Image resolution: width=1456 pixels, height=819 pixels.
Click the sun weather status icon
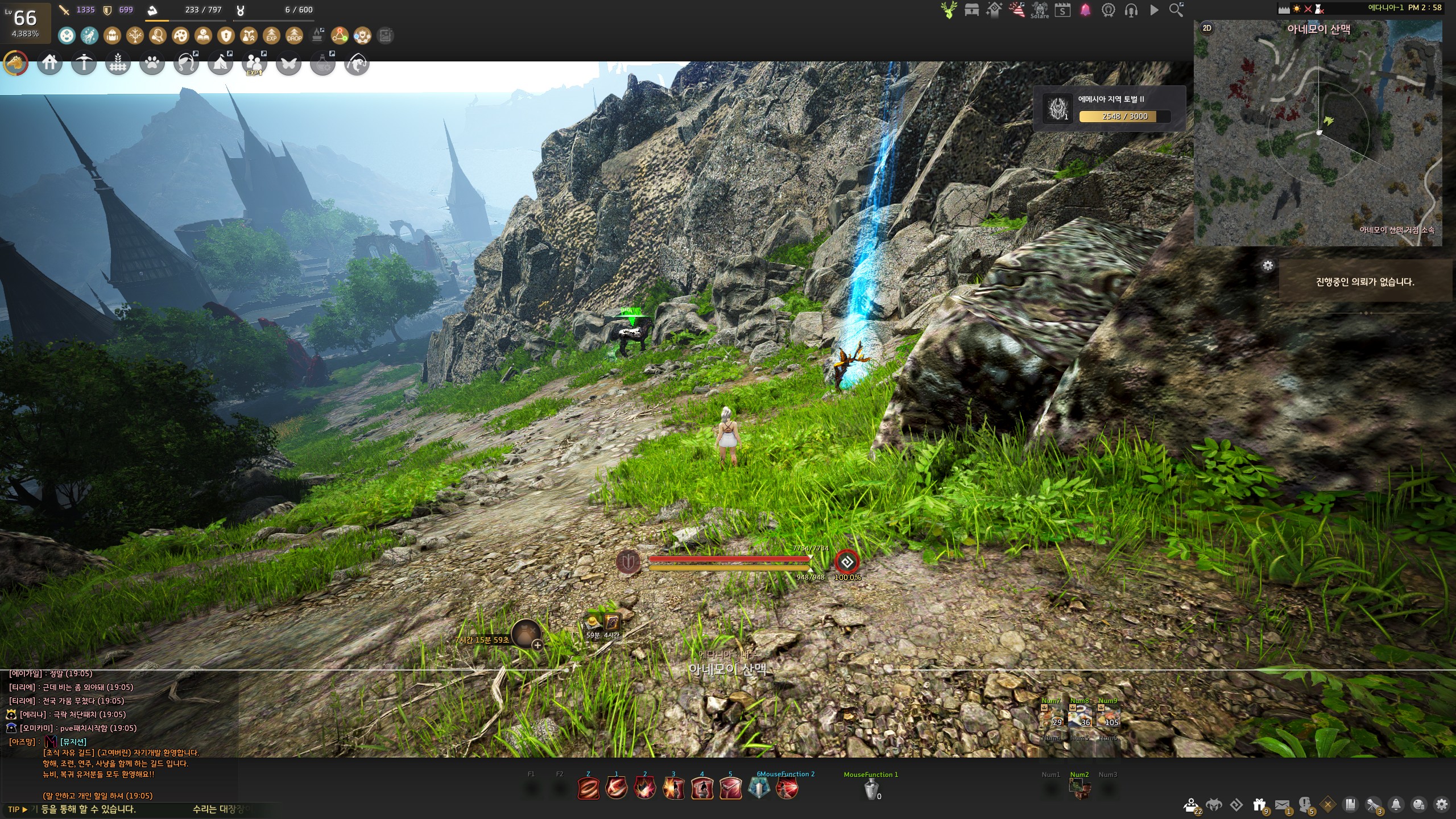(x=1296, y=9)
